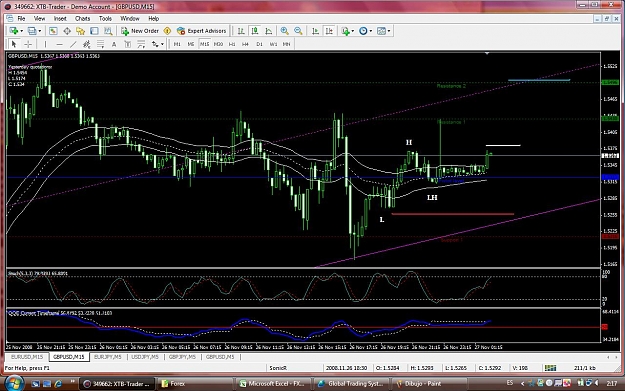Expand the Profiles dropdown arrow

[x=39, y=31]
